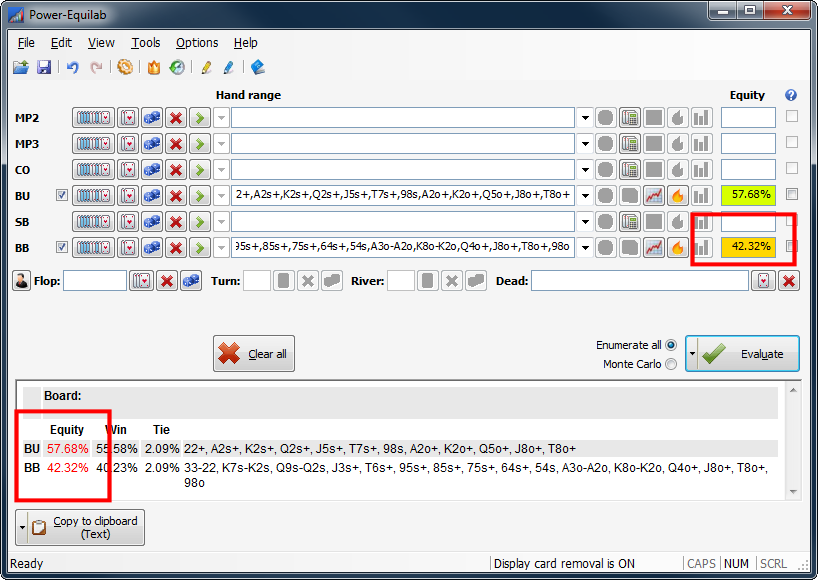Expand BB hand range dropdown
Screen dimensions: 818x580
coord(585,248)
